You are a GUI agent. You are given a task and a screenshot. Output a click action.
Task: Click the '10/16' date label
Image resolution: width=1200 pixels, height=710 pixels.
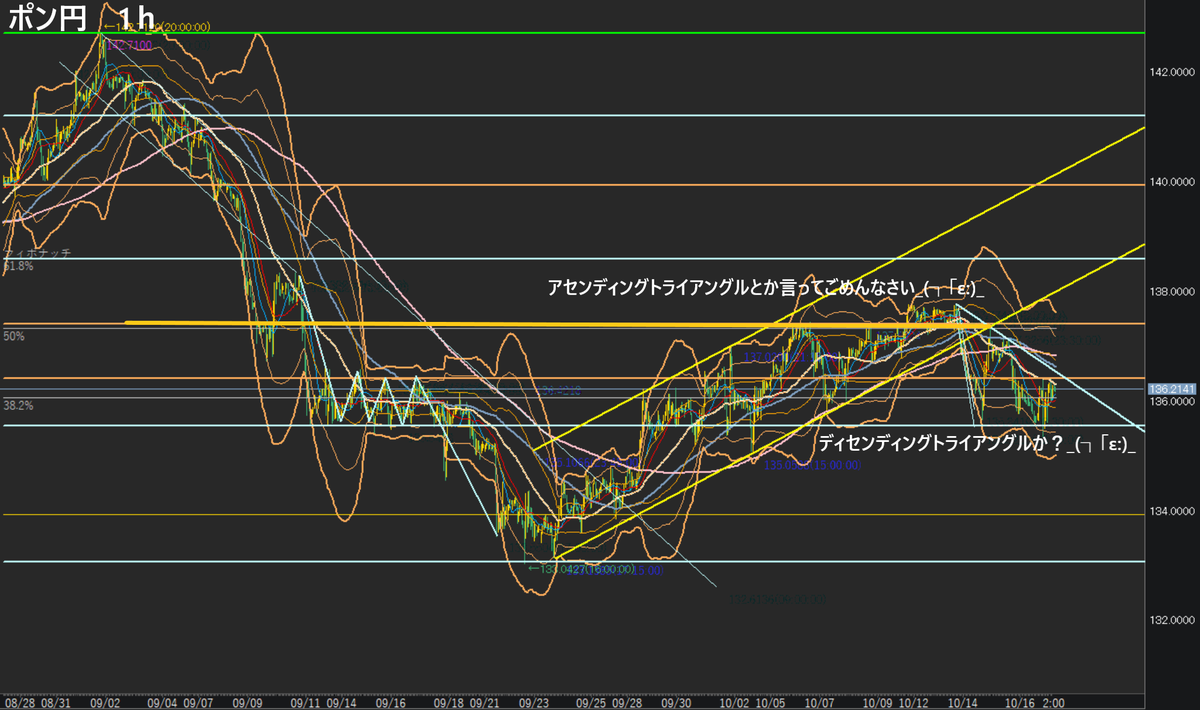point(1022,703)
